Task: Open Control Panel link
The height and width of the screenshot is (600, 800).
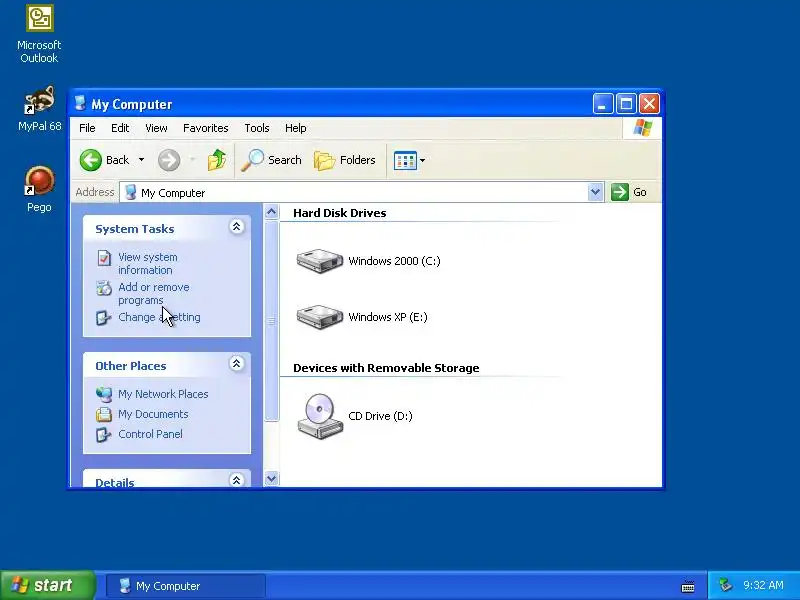Action: point(150,434)
